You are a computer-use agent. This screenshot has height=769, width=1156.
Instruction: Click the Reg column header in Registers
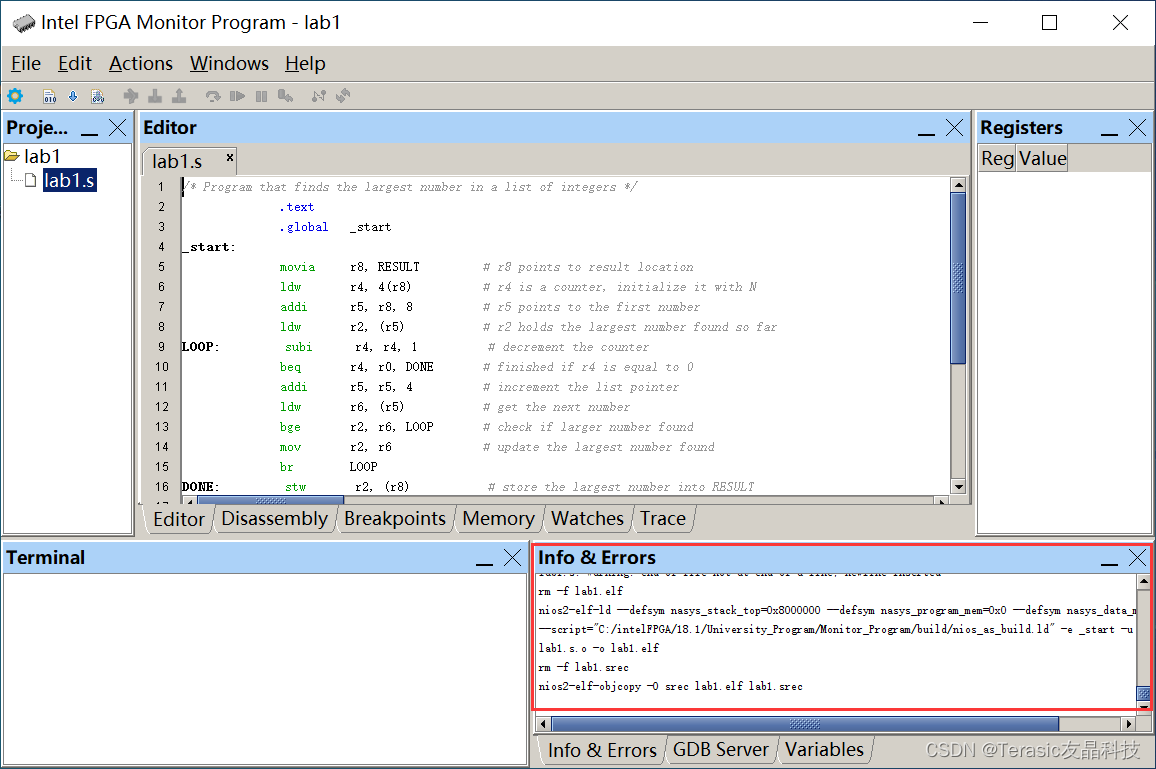tap(996, 158)
